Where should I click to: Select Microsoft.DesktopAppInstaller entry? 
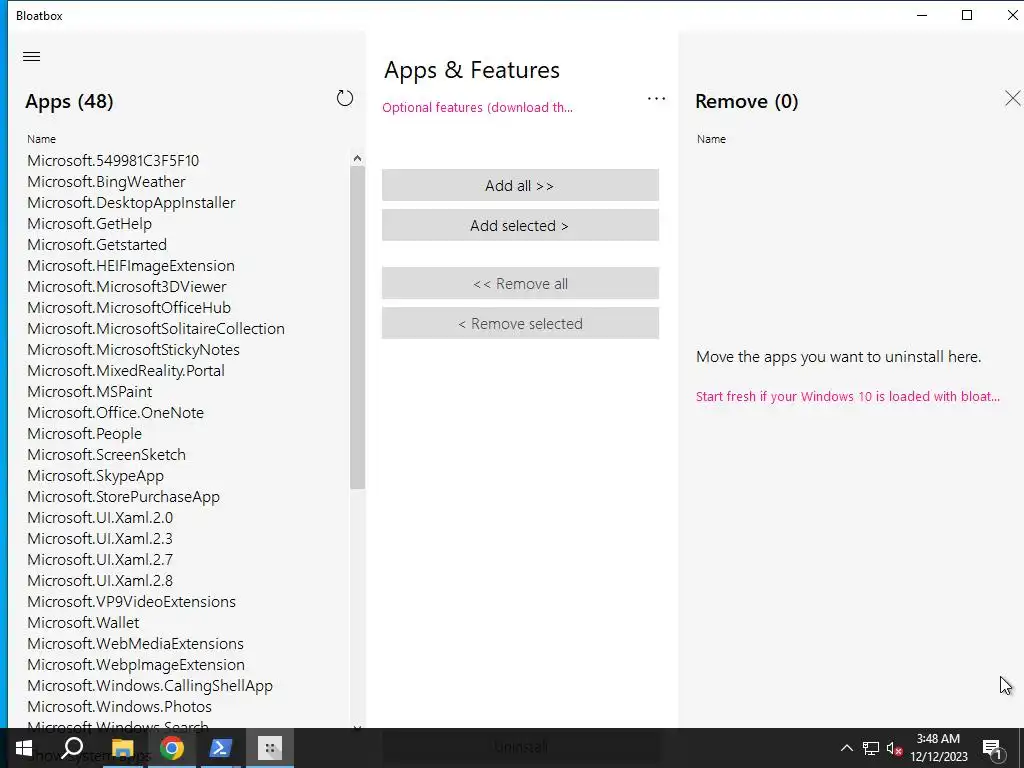(131, 202)
